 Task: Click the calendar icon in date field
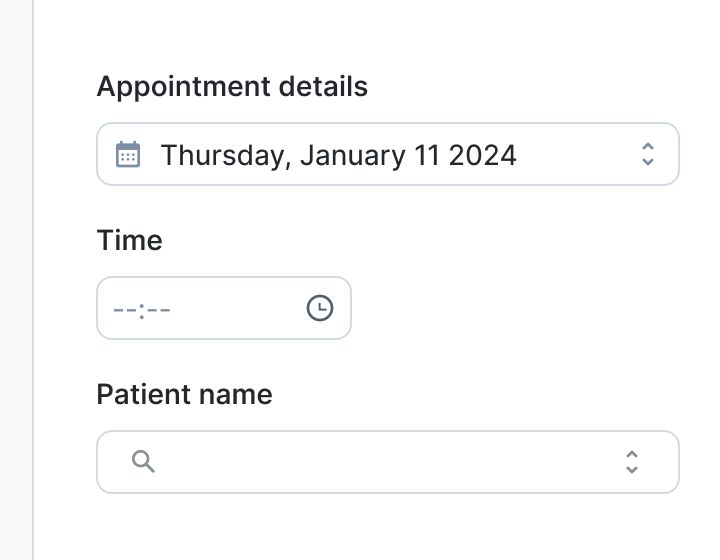[x=128, y=155]
